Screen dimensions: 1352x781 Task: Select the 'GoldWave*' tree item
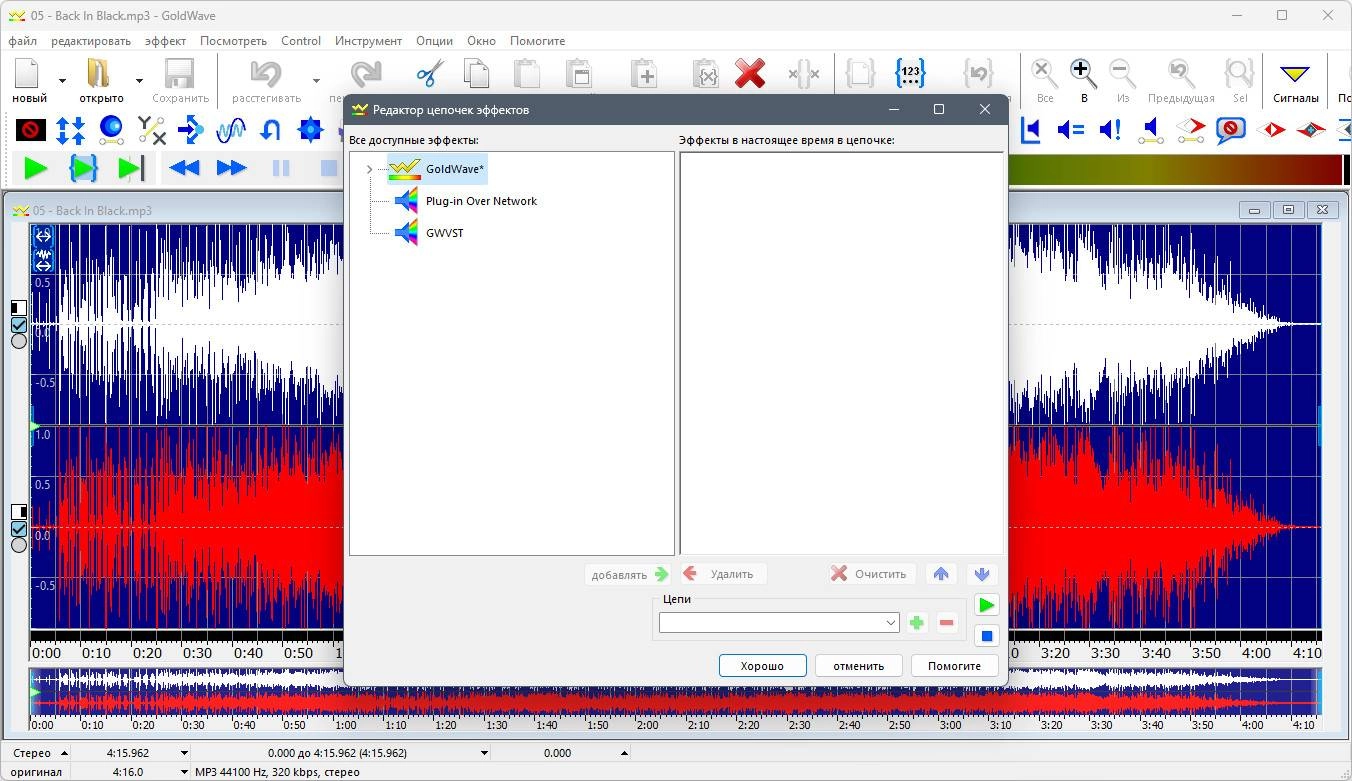click(454, 169)
